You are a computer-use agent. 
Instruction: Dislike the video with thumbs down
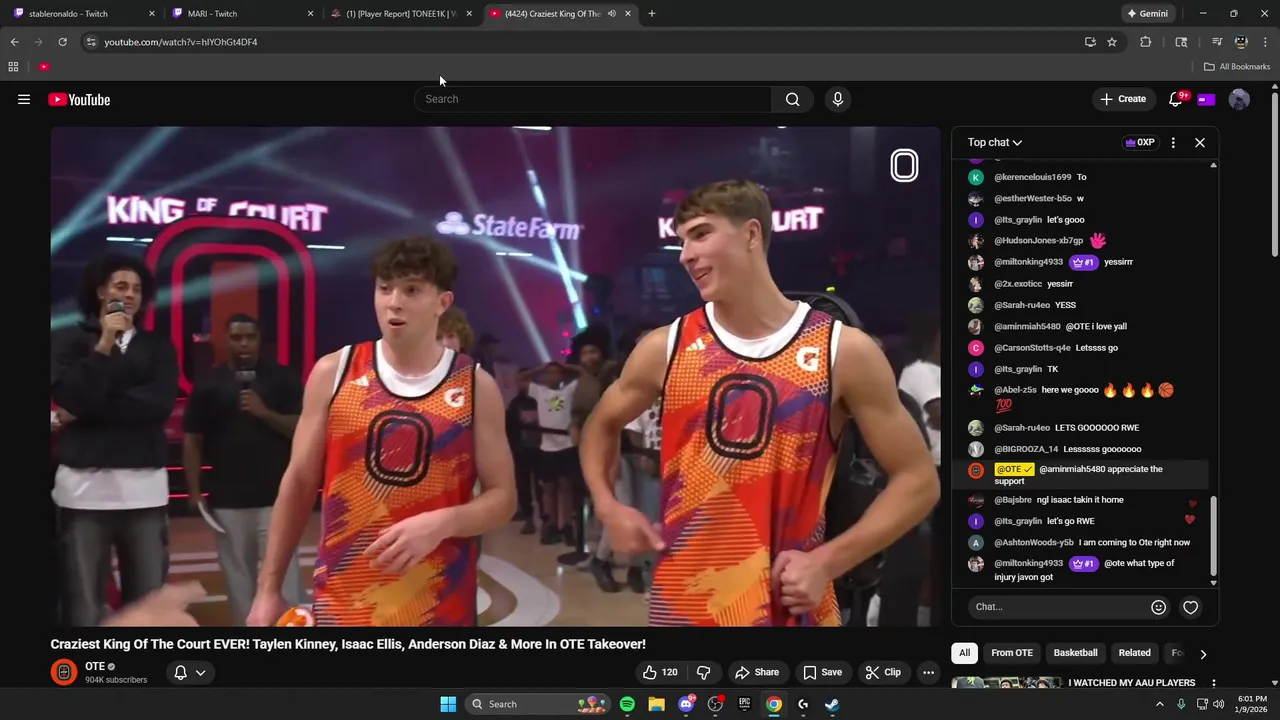click(703, 672)
